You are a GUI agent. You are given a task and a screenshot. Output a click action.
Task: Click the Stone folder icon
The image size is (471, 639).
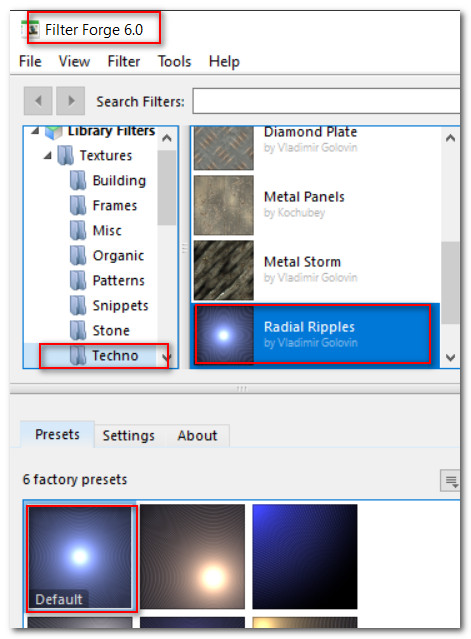78,331
